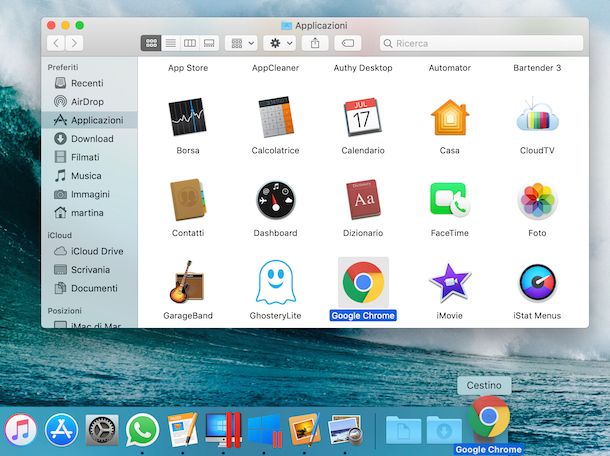
Task: Click the Downloads folder stack in Dock
Action: click(x=444, y=430)
